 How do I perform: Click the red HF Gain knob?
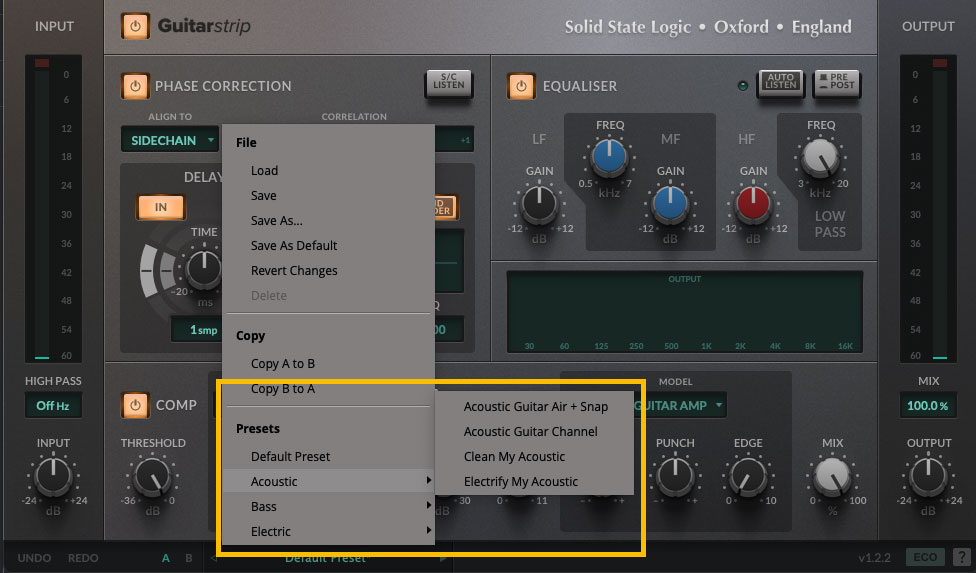click(753, 204)
